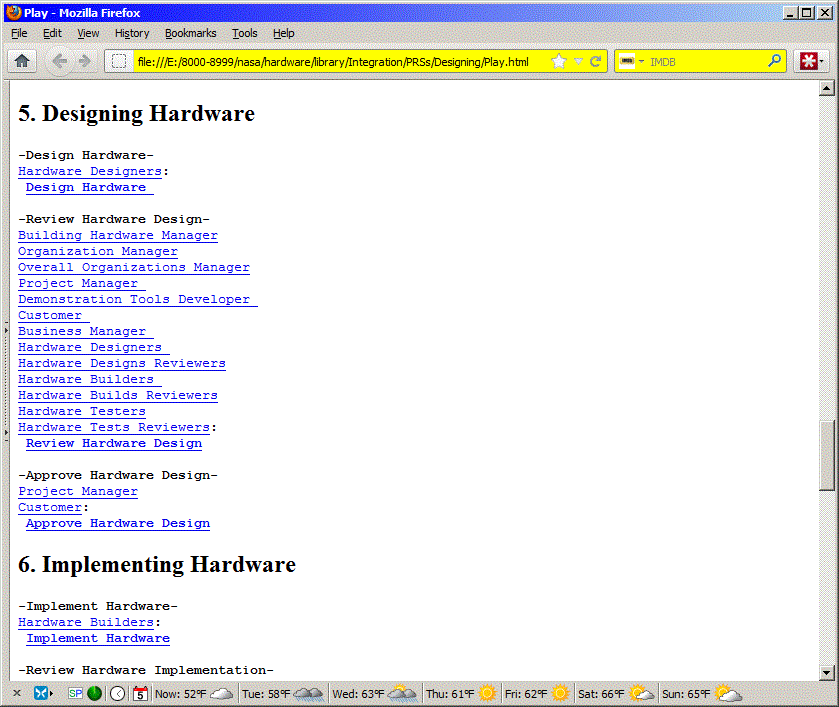This screenshot has height=707, width=839.
Task: Click the -Approve Hardware Design- label
Action: tap(118, 475)
